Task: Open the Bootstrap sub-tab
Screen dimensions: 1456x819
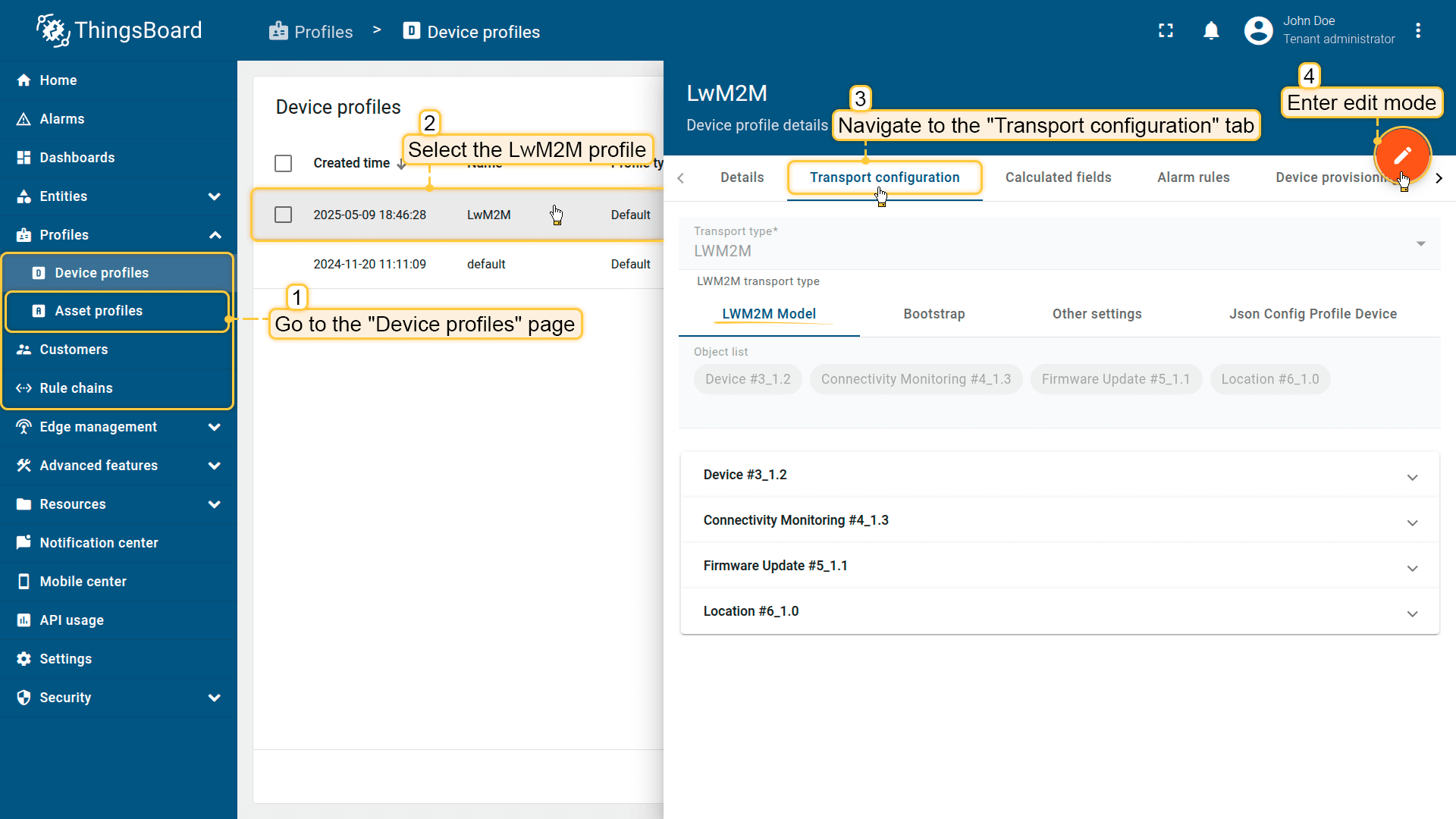Action: (x=934, y=314)
